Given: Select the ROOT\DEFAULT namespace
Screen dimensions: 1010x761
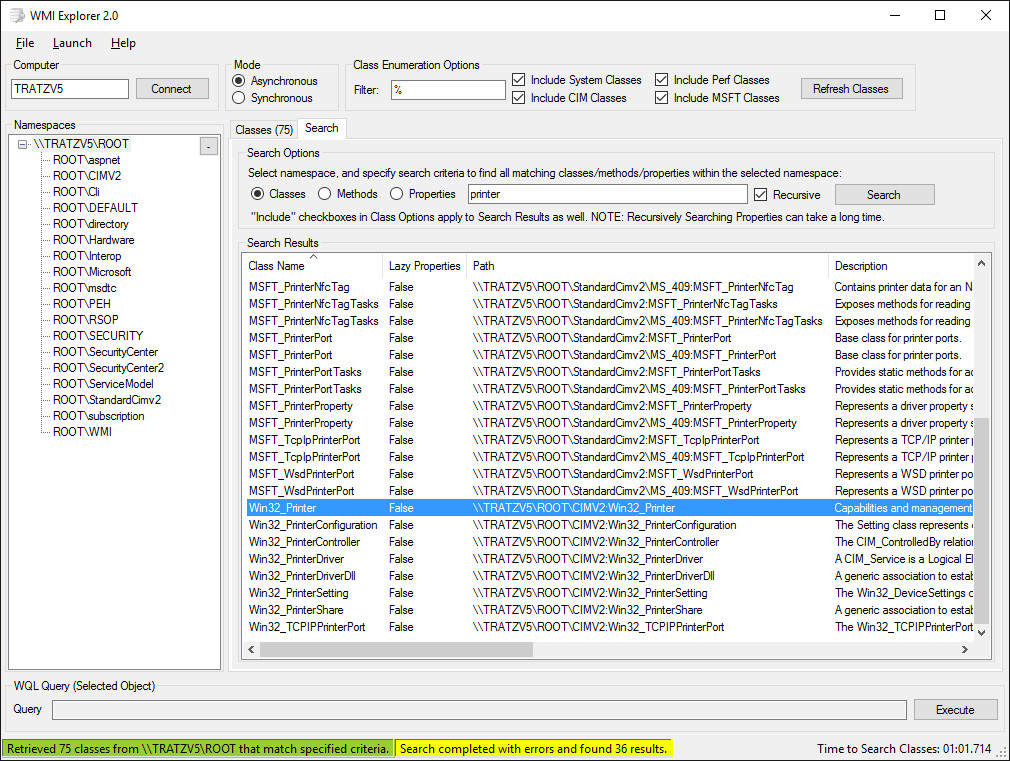Looking at the screenshot, I should 95,208.
